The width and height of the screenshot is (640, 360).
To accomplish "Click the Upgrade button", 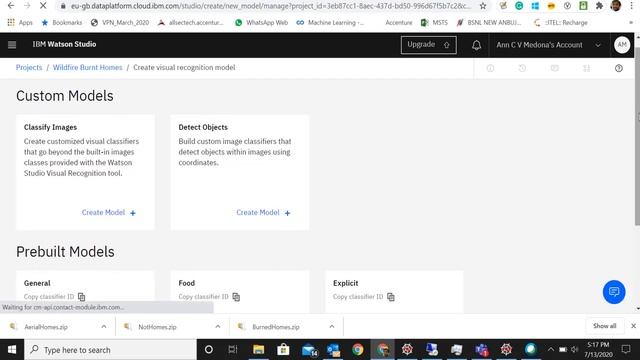I will click(429, 45).
